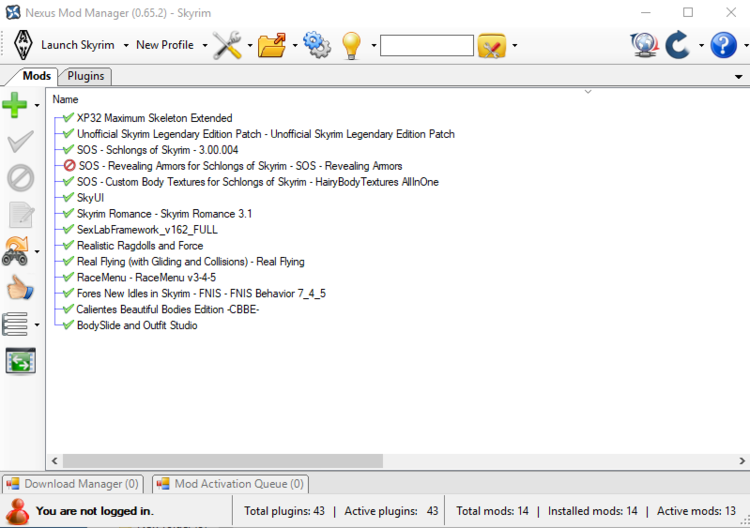Toggle the disabled icon of SOS Revealing Armors
The height and width of the screenshot is (528, 750).
(x=69, y=165)
